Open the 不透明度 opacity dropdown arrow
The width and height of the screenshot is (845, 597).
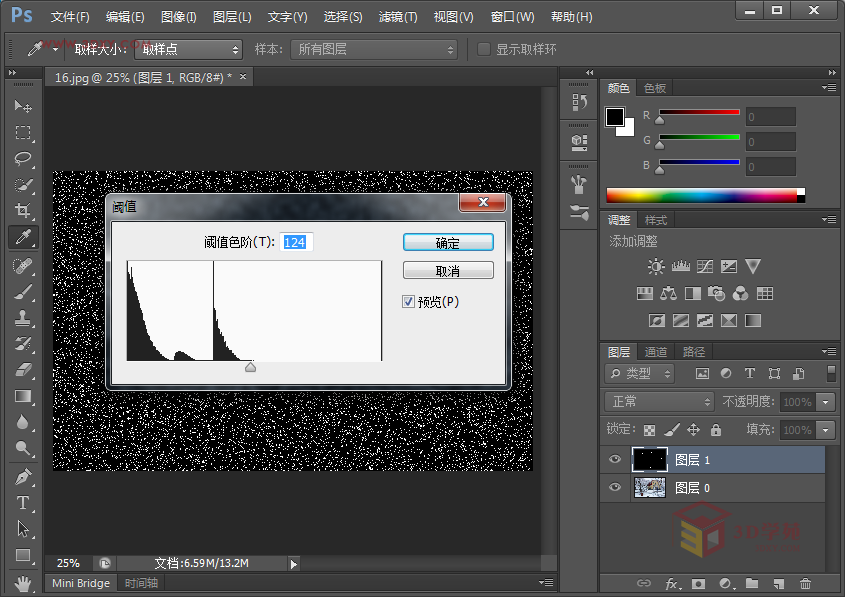tap(826, 402)
